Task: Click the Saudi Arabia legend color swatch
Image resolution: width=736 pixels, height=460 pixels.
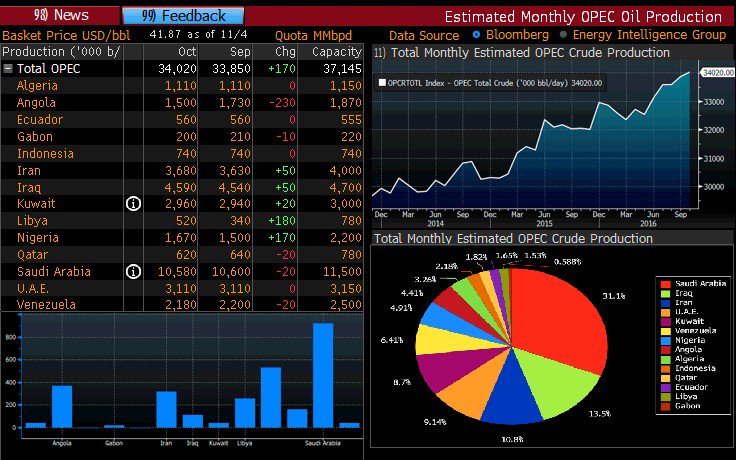Action: pos(665,284)
